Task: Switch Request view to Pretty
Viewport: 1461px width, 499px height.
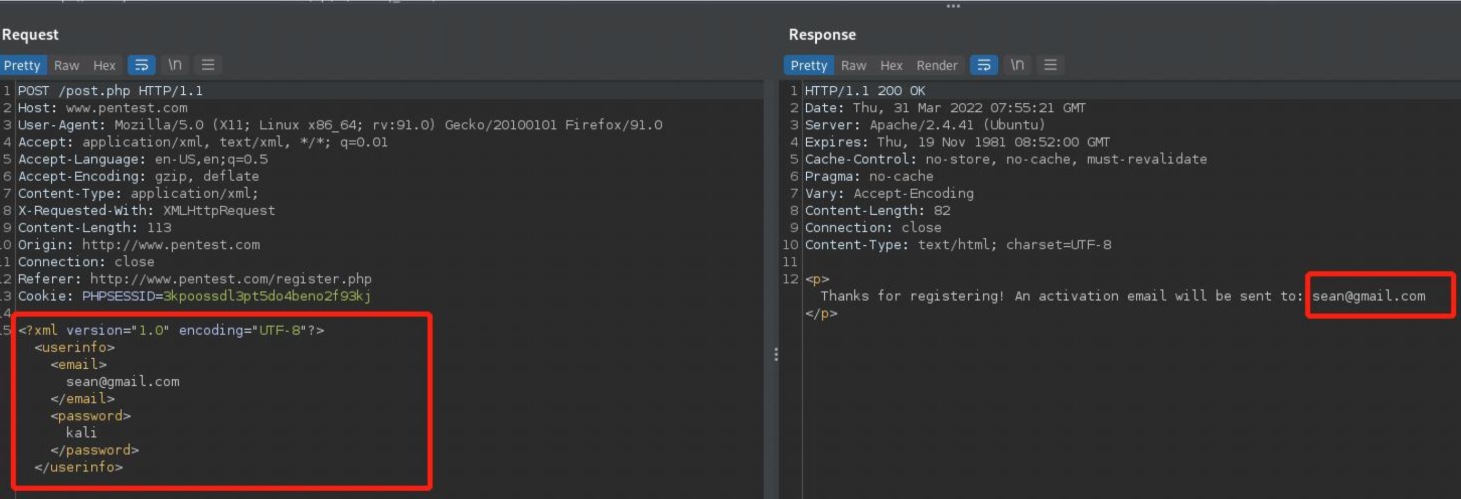Action: tap(22, 65)
